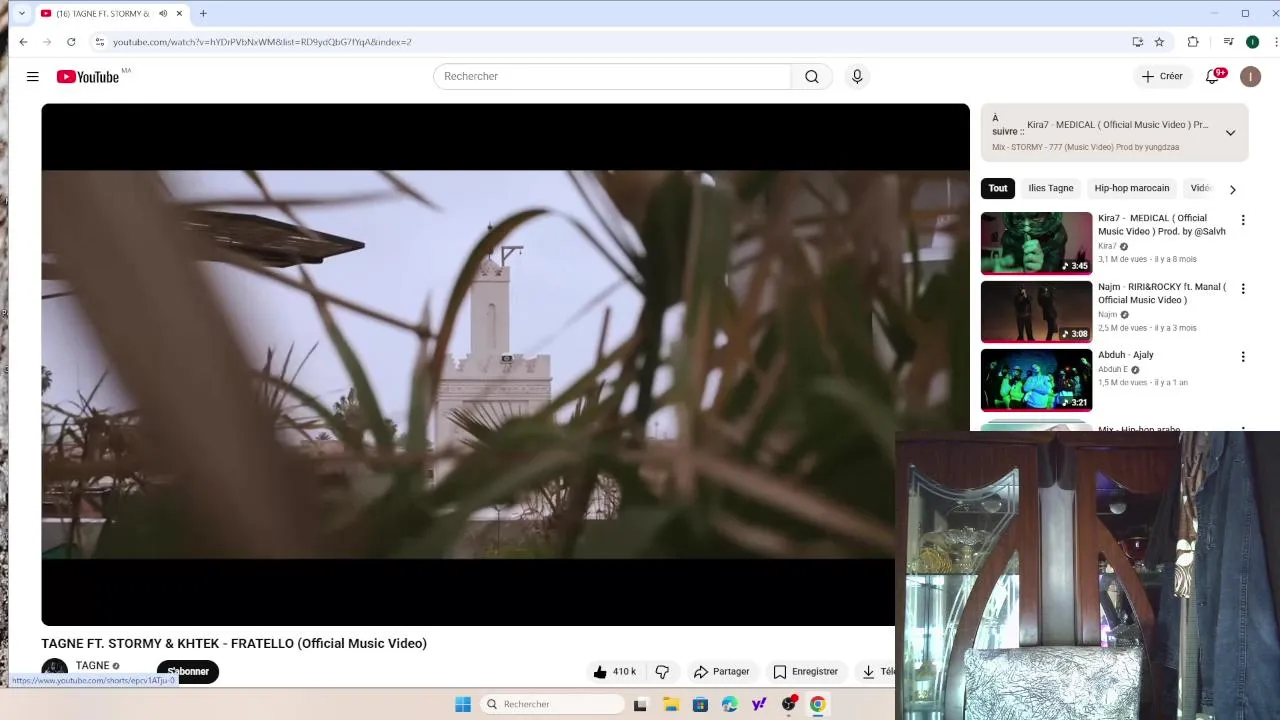Viewport: 1280px width, 720px height.
Task: Start voice search with the microphone icon
Action: click(857, 76)
